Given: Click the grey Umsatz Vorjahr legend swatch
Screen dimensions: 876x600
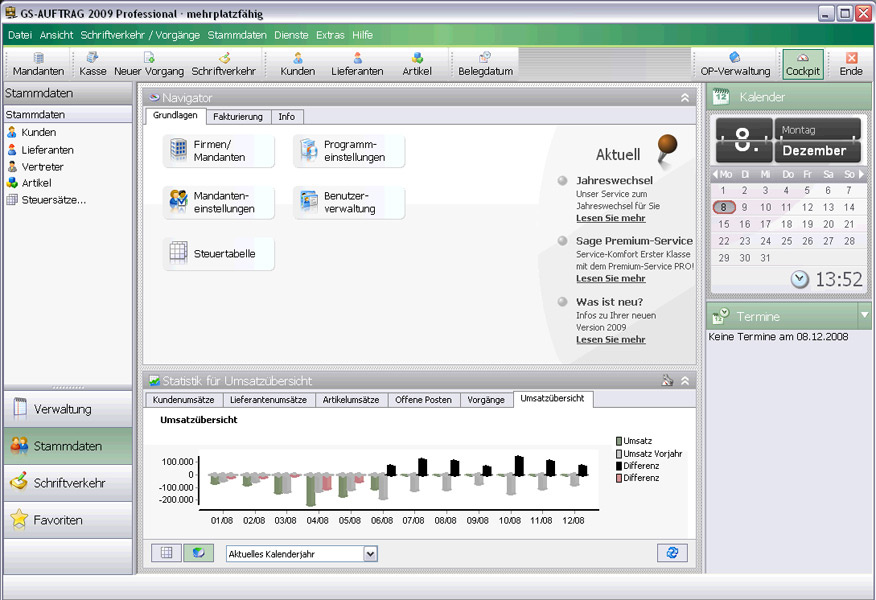Looking at the screenshot, I should pos(619,454).
